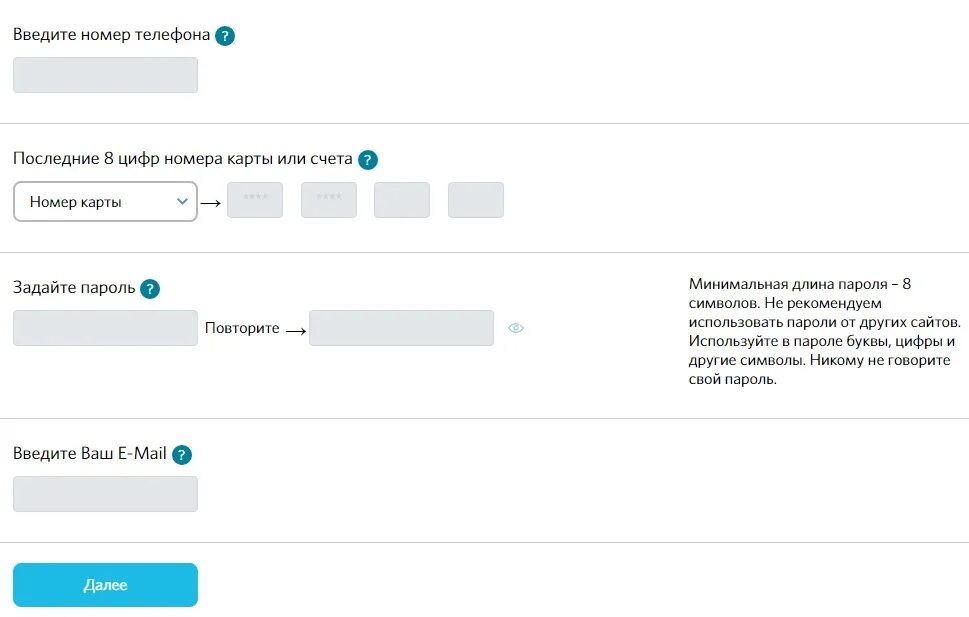This screenshot has width=969, height=617.
Task: Click question mark next to Задайте пароль
Action: (x=150, y=289)
